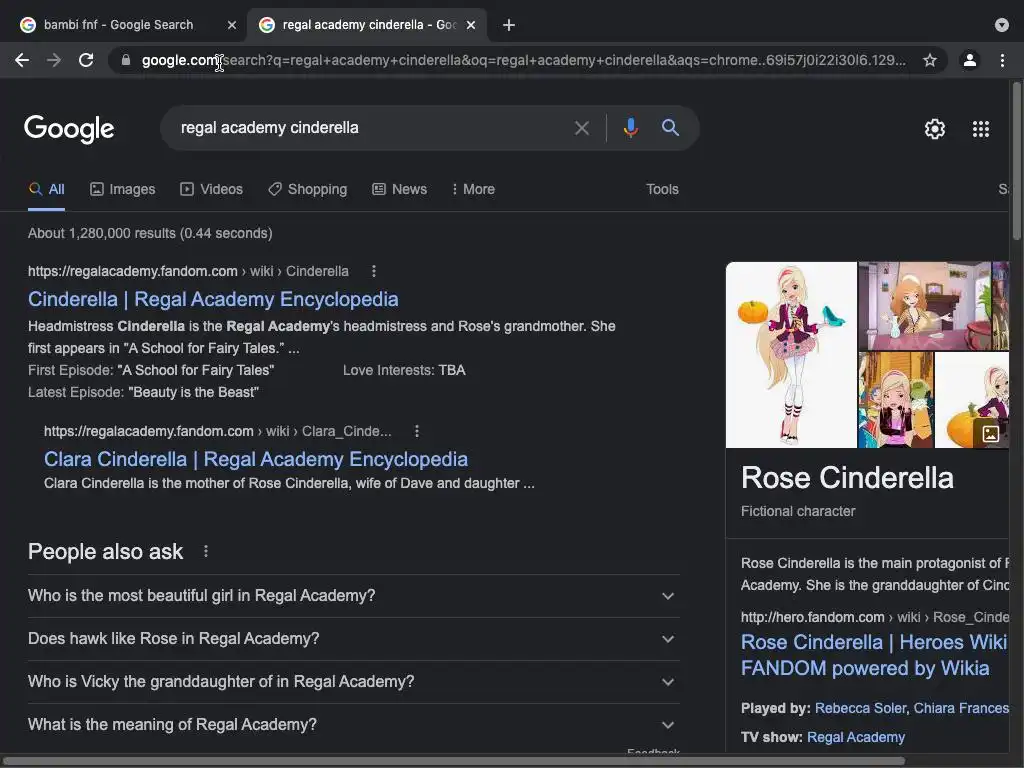Open the thumbnail of Rose with friends
Screen dimensions: 1024x768
point(895,400)
